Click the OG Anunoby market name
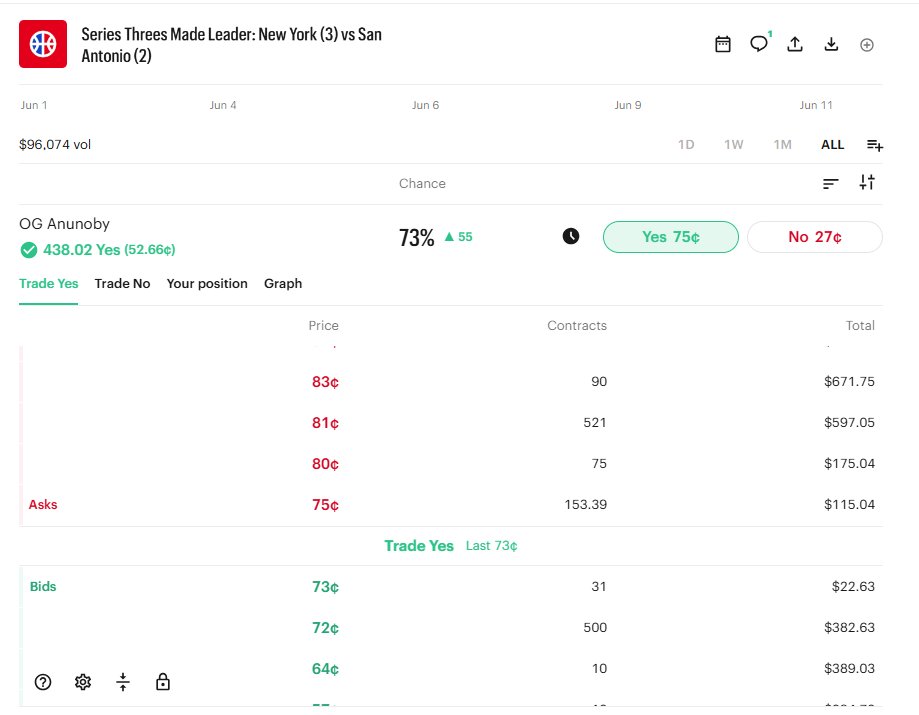919x715 pixels. tap(64, 224)
